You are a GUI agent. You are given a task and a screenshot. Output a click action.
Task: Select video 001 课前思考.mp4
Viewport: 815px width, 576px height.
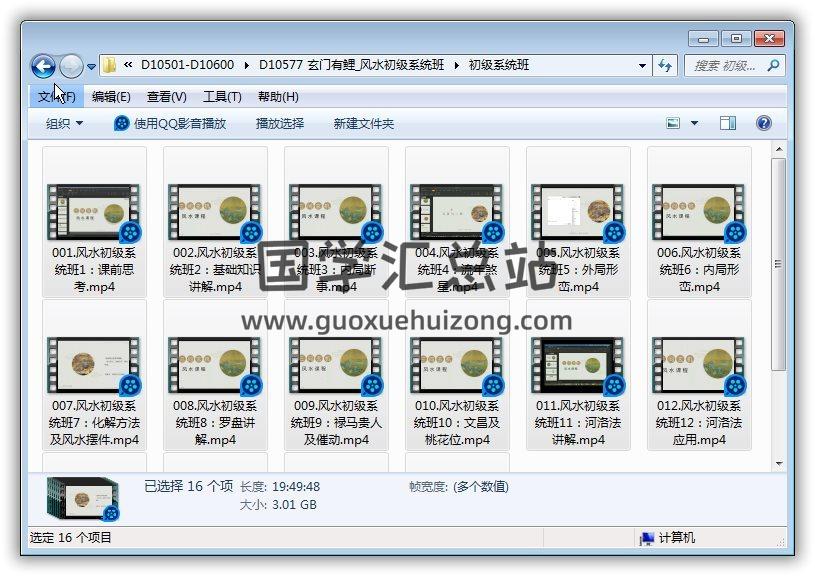coord(94,222)
